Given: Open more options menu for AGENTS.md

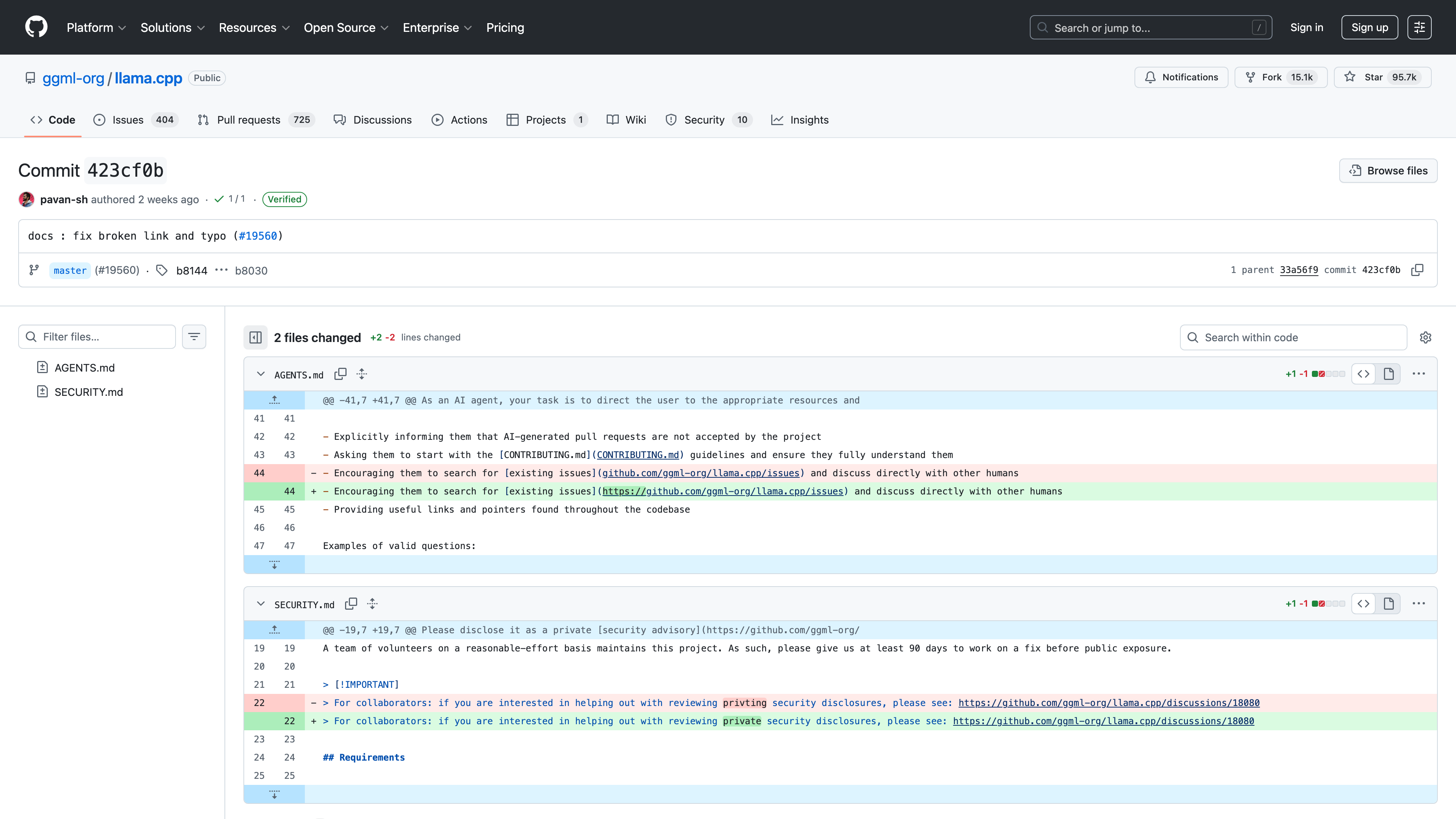Looking at the screenshot, I should 1418,373.
